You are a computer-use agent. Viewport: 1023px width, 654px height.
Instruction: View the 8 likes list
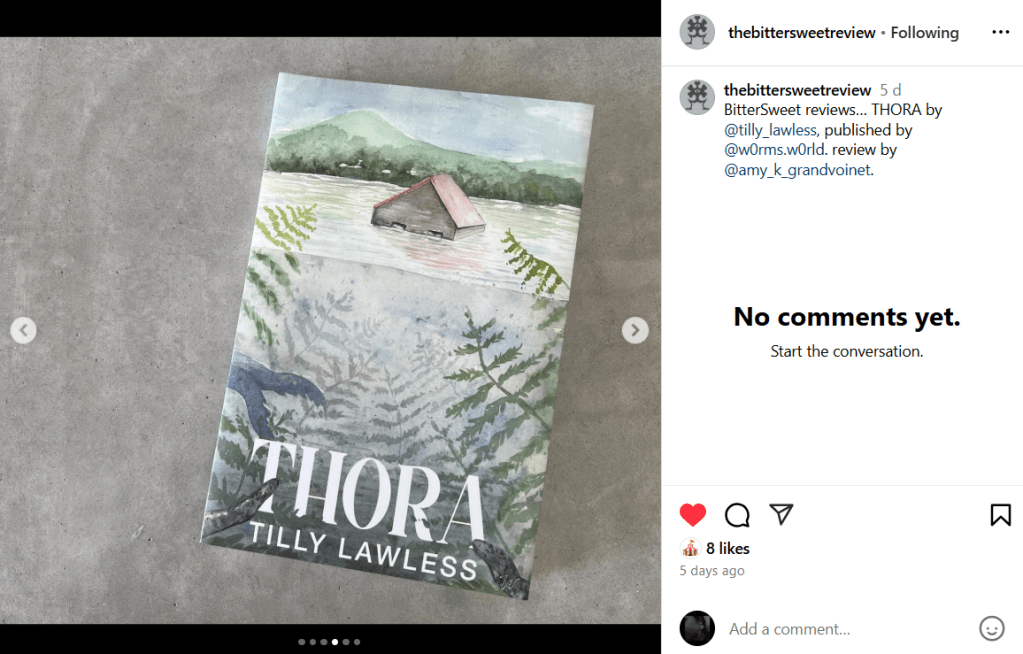[727, 548]
